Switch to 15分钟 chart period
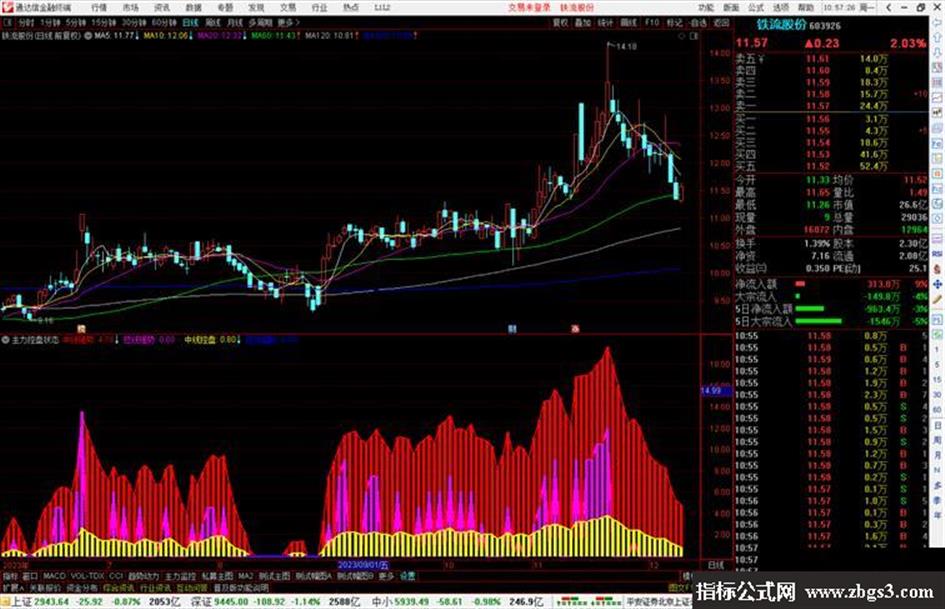This screenshot has width=945, height=609. click(104, 22)
